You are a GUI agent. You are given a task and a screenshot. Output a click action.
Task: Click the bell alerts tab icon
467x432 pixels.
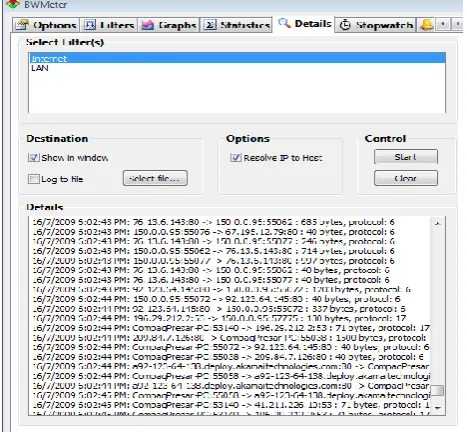(427, 25)
